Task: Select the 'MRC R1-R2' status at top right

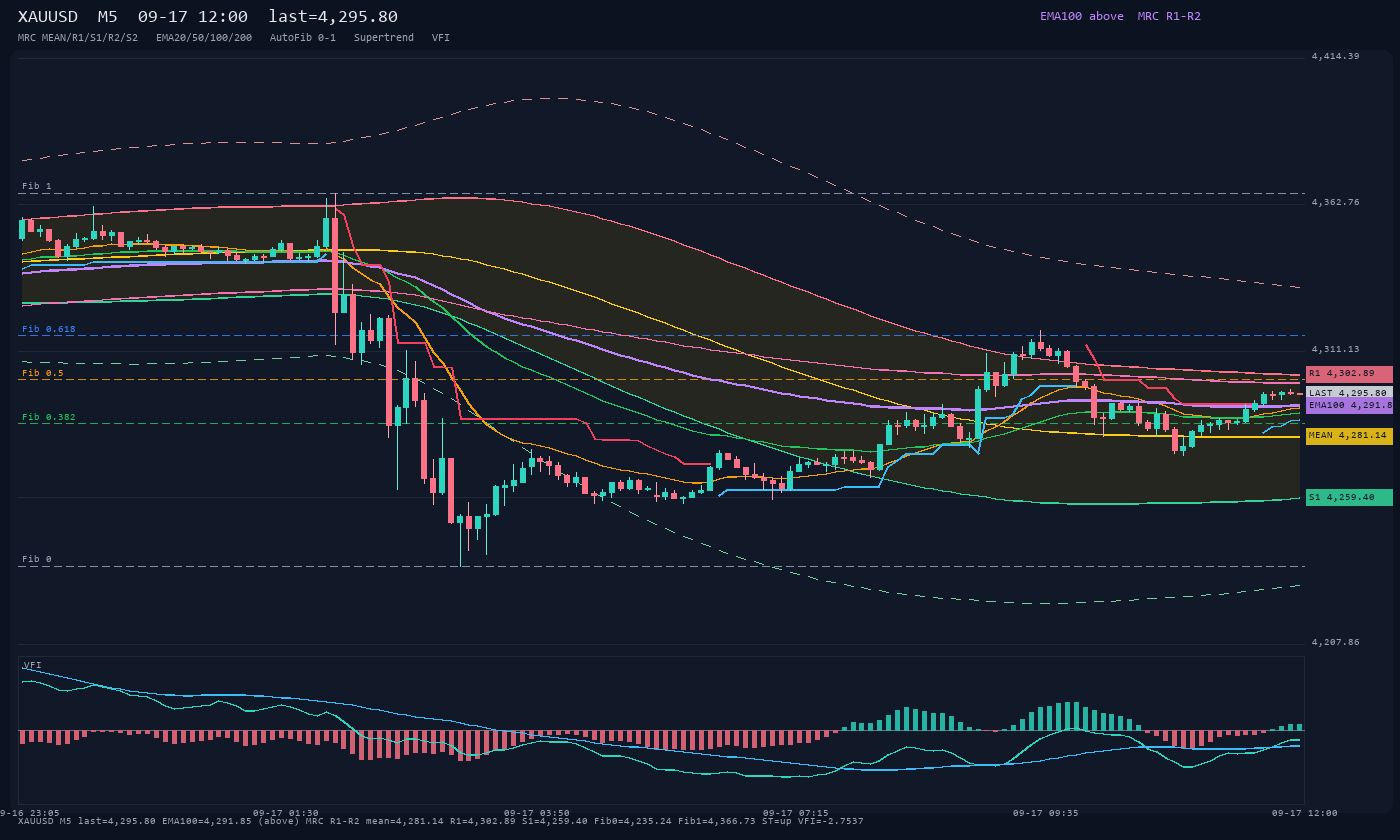Action: tap(1169, 16)
